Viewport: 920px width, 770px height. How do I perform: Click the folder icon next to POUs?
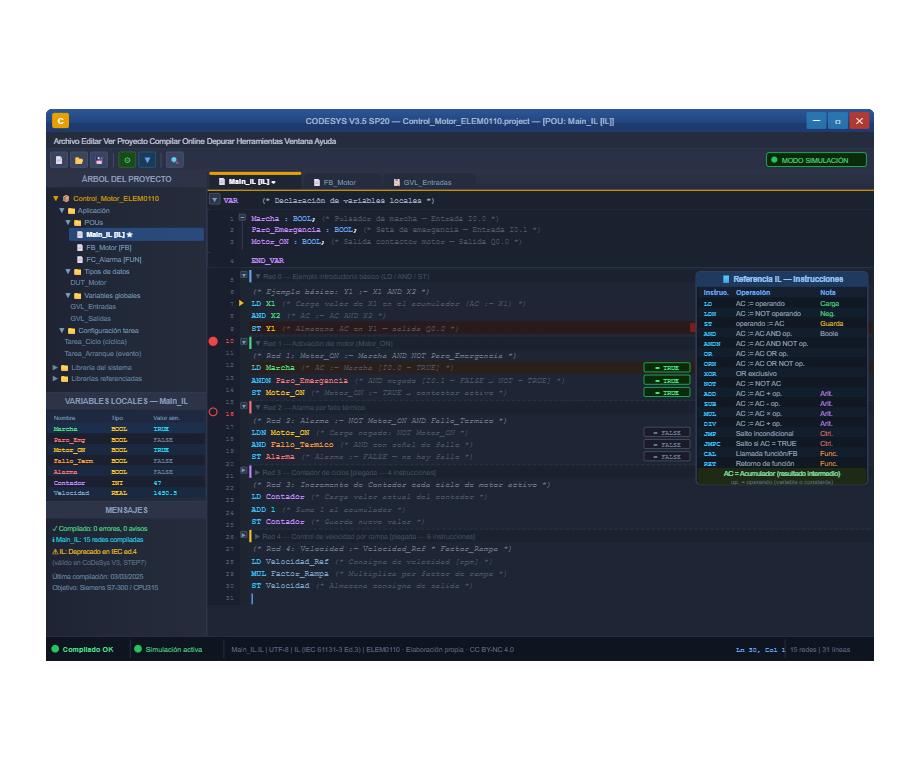pyautogui.click(x=77, y=222)
